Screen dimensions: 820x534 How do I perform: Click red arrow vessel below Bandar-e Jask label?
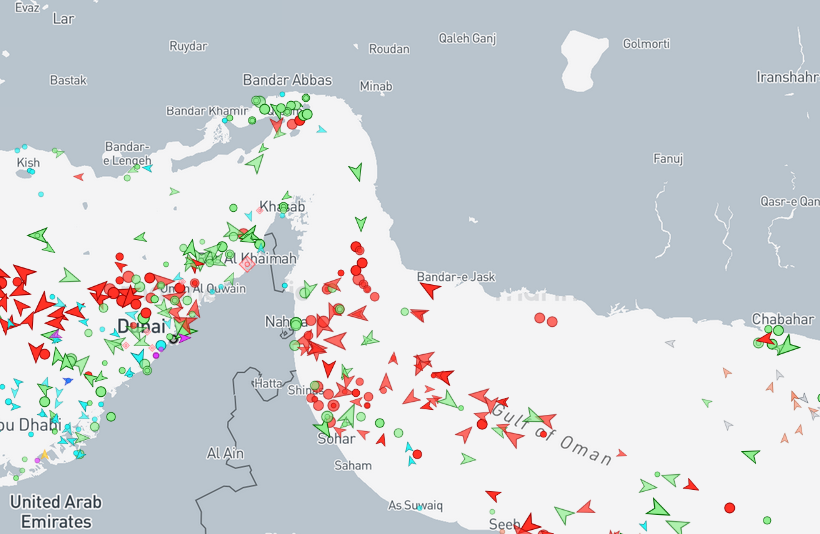(x=430, y=290)
